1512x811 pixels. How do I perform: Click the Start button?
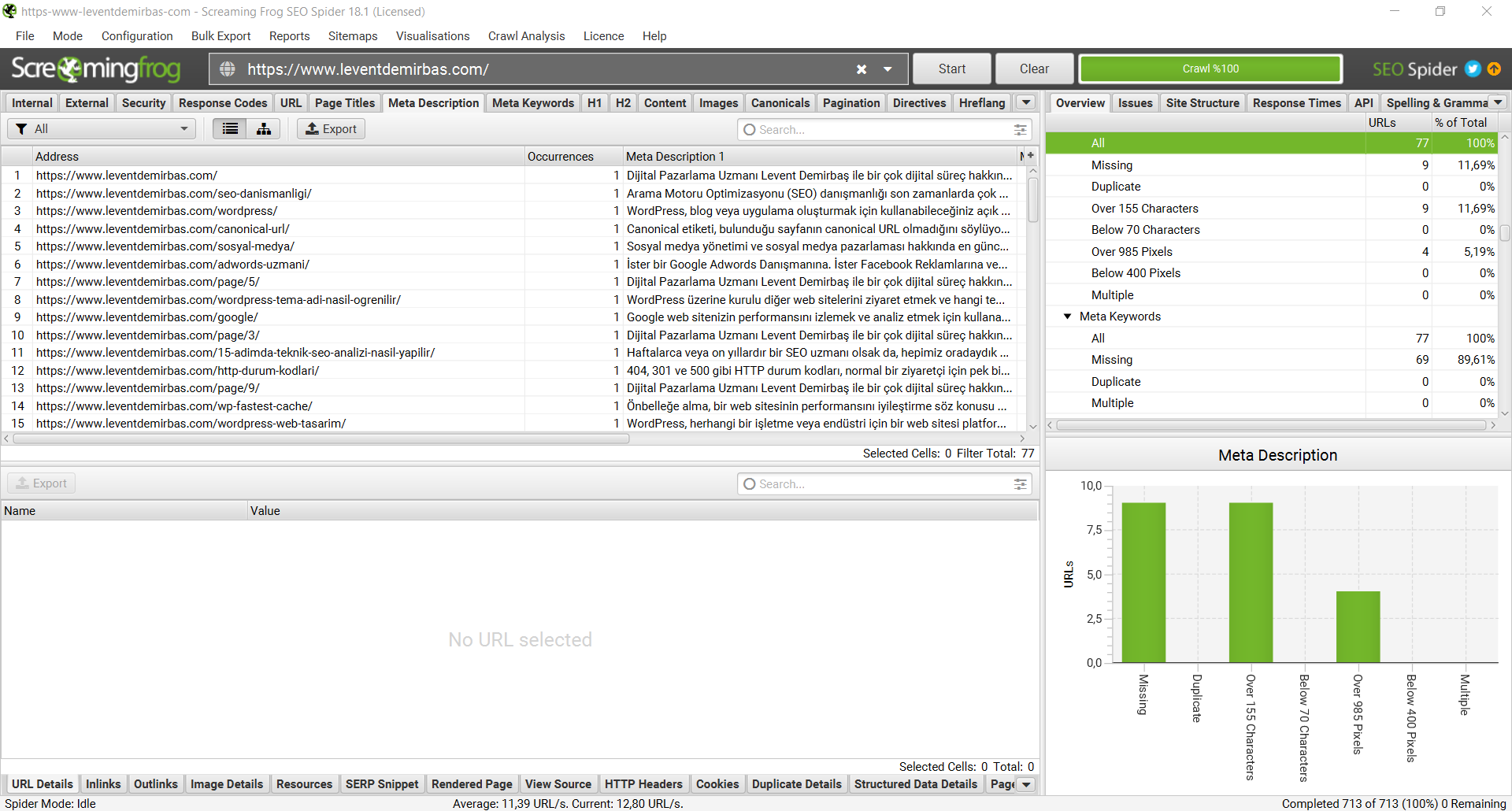(952, 69)
